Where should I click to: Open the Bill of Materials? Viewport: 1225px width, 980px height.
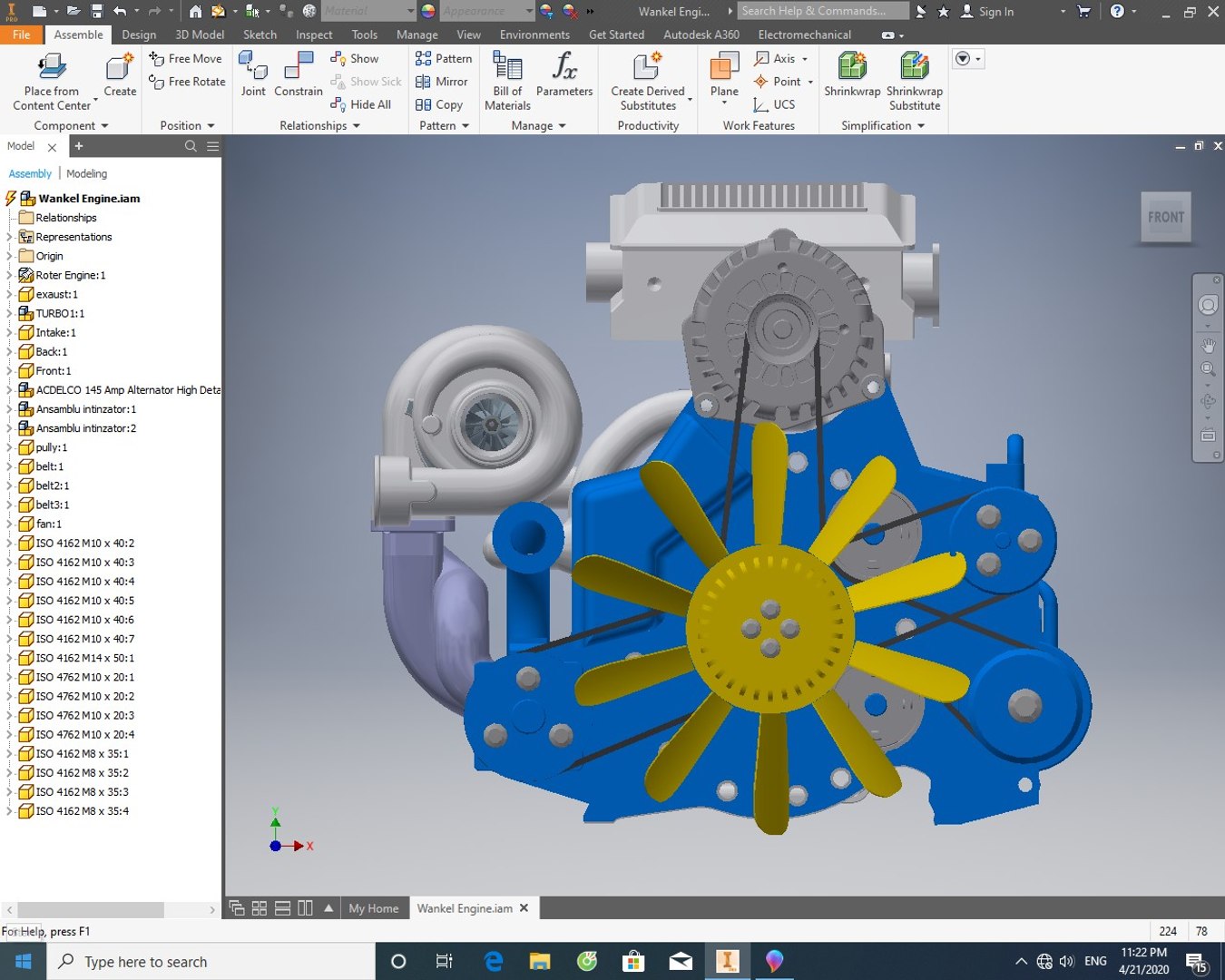[507, 81]
